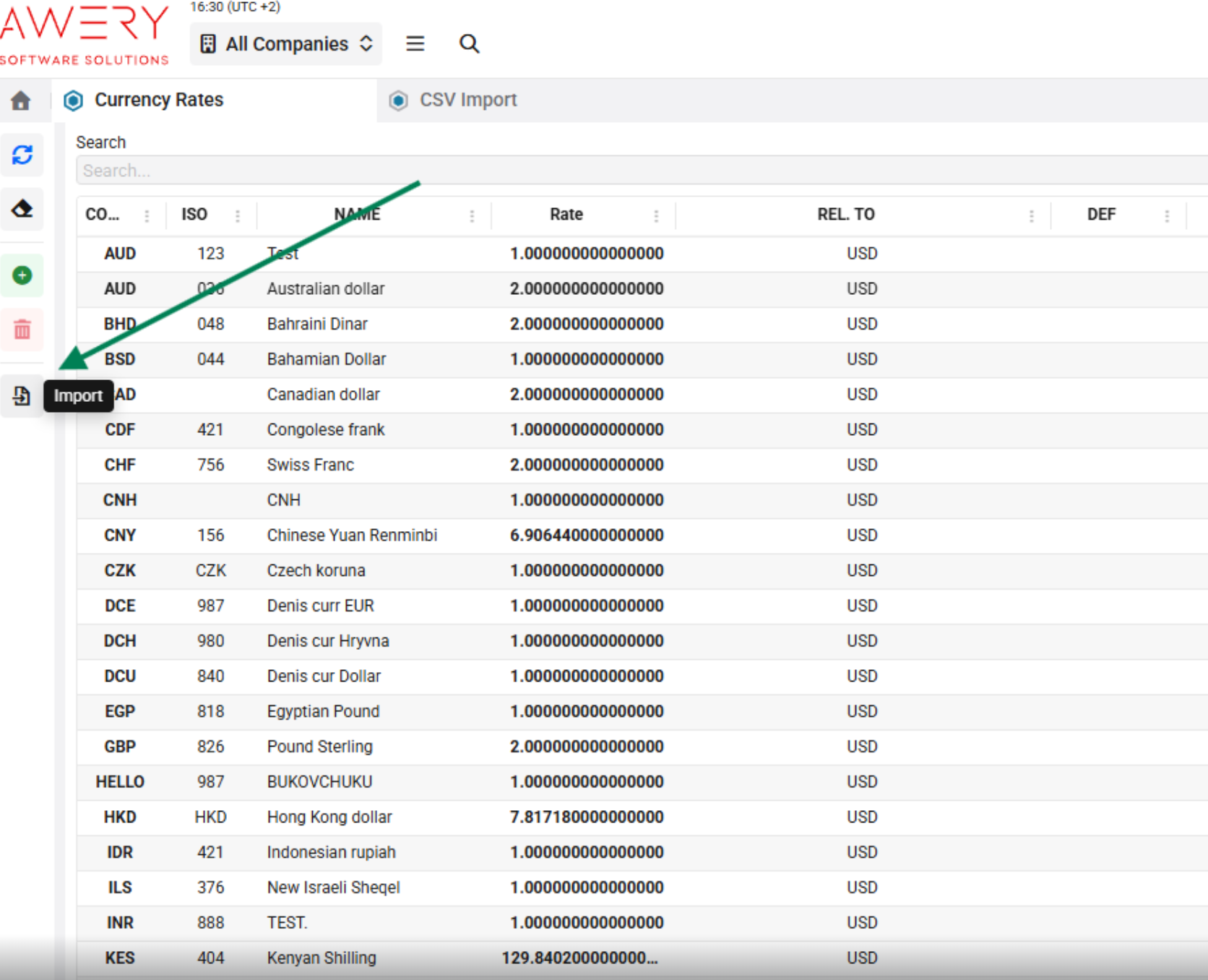The image size is (1208, 980).
Task: Click the Import file icon
Action: pos(22,396)
